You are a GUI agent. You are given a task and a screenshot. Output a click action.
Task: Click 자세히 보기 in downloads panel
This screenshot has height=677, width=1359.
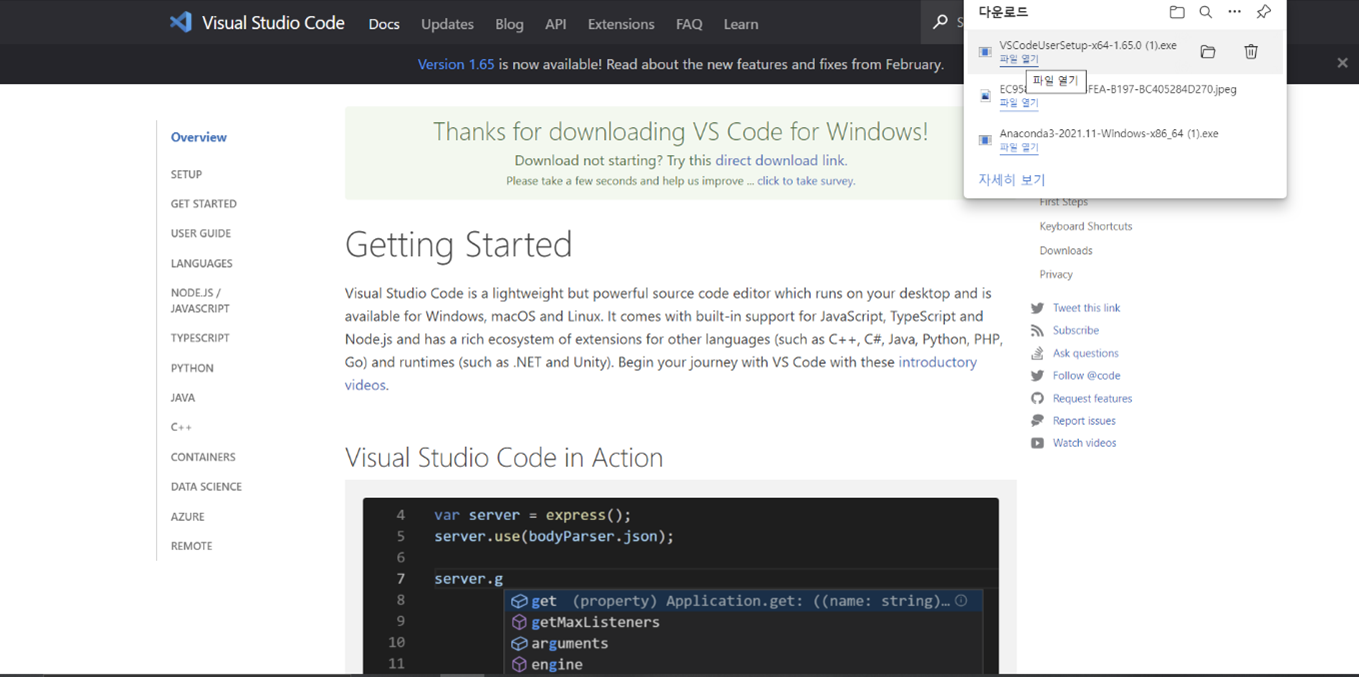click(x=1012, y=180)
